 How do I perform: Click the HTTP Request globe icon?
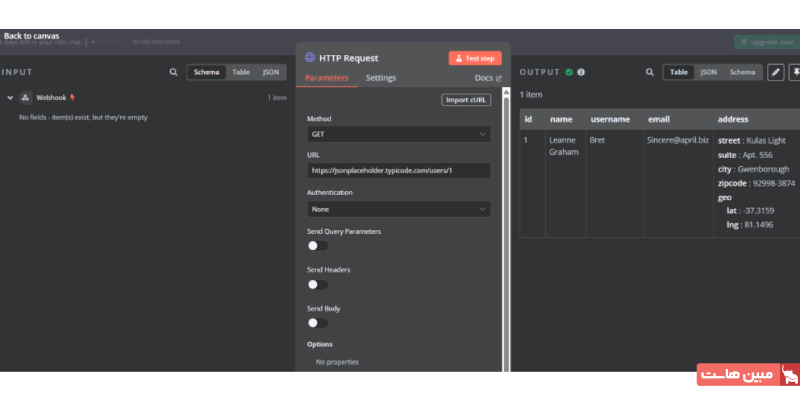click(x=310, y=57)
